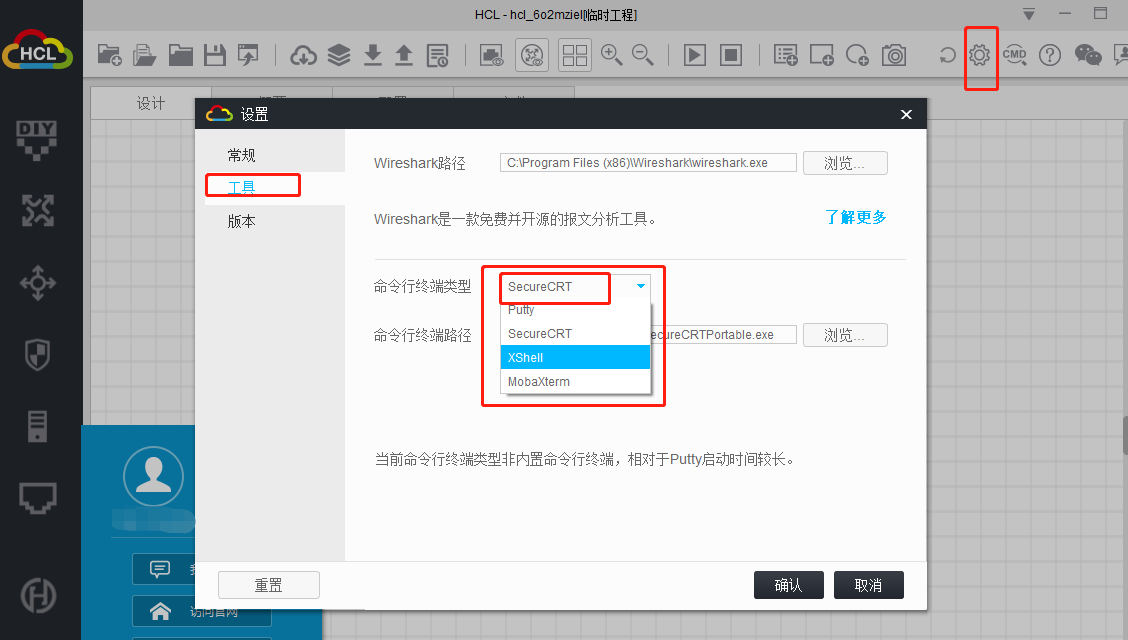Click the topology view eye icon

click(532, 55)
